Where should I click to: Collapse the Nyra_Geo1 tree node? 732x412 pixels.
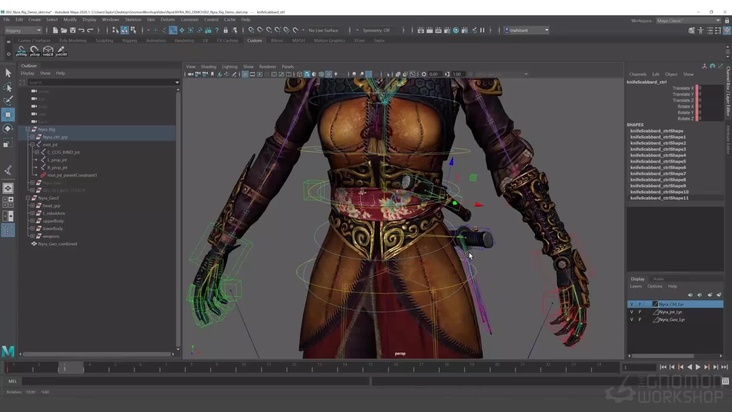point(28,198)
